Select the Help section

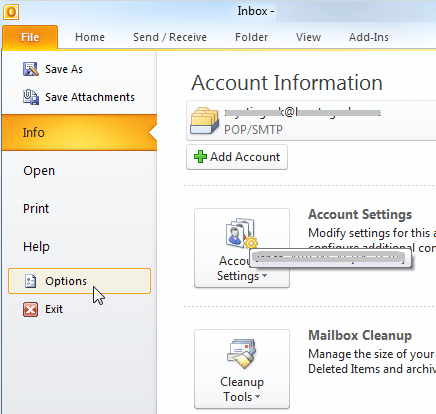(x=79, y=247)
